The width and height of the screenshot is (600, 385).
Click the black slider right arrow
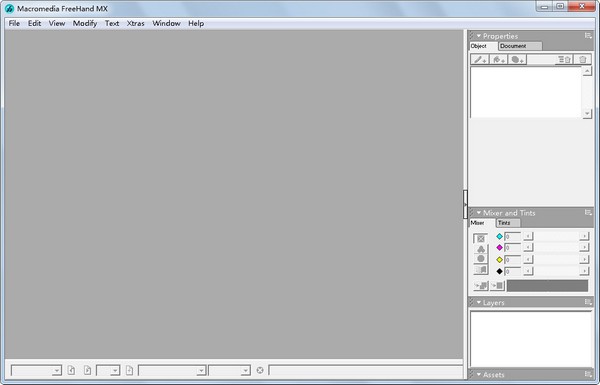point(584,271)
